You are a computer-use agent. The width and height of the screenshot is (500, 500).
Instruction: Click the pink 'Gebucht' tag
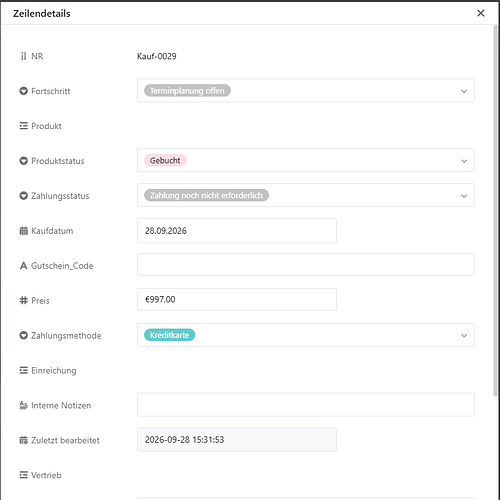tap(165, 160)
